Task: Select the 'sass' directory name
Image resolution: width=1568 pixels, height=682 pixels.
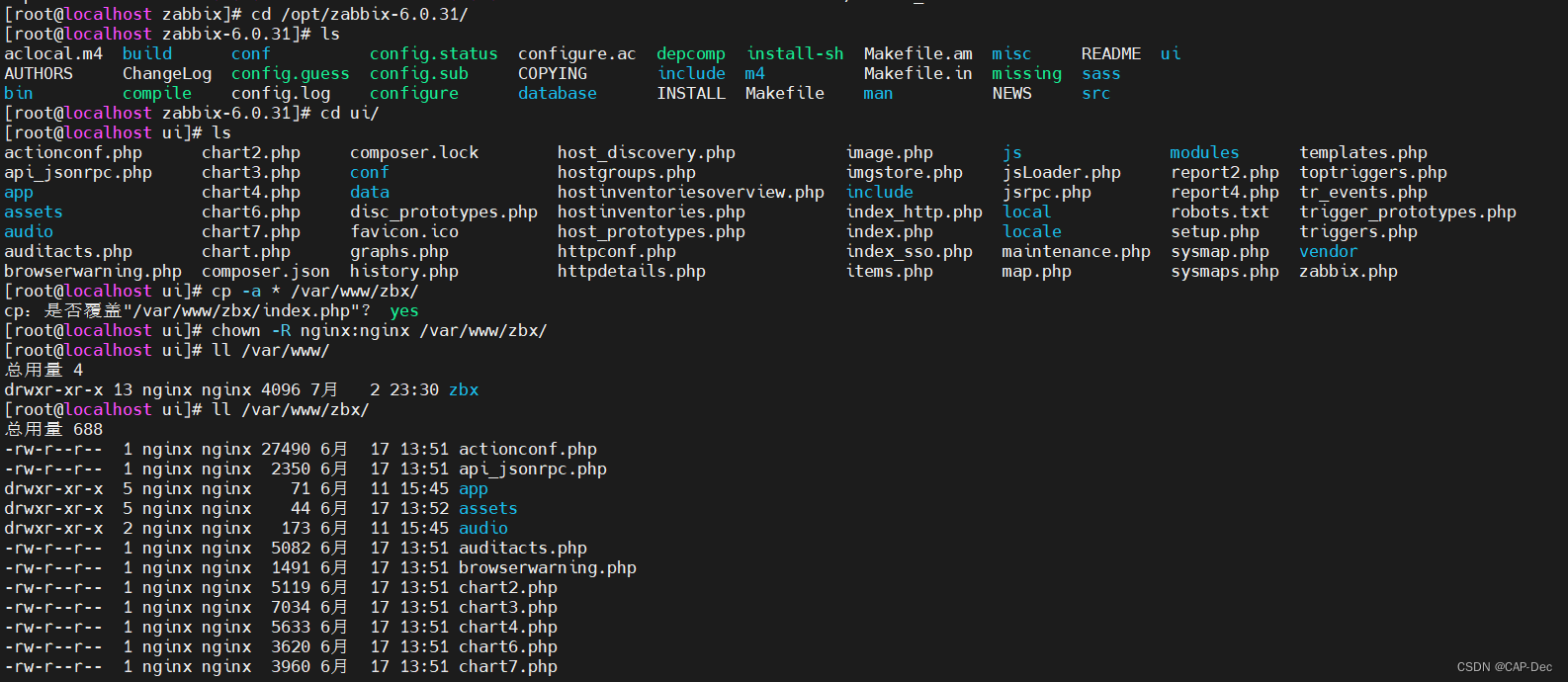Action: coord(1101,73)
